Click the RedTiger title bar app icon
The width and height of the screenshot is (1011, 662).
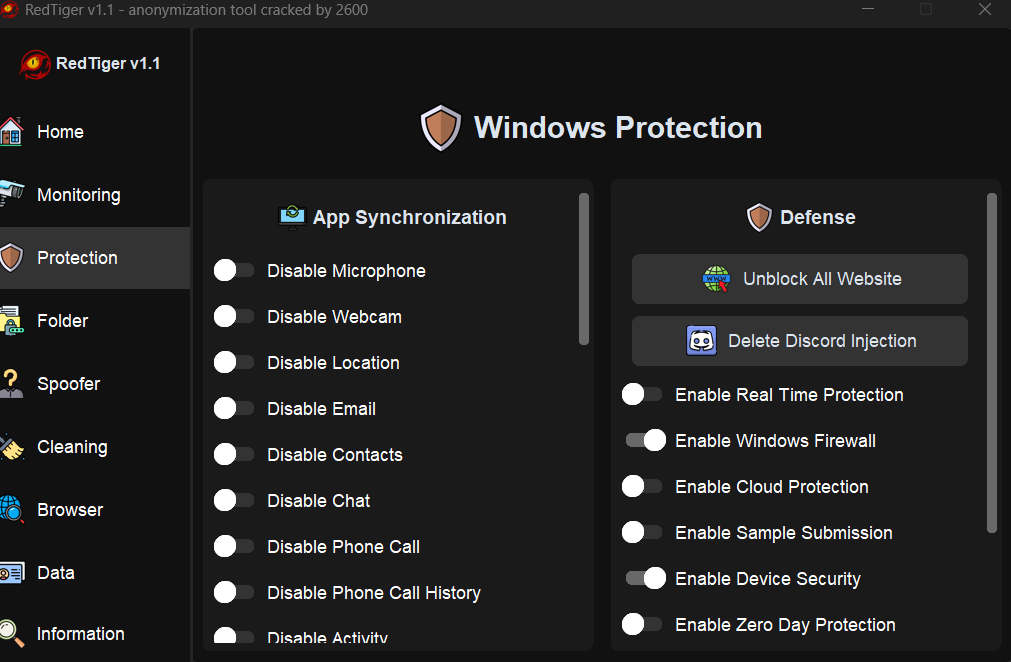[9, 9]
